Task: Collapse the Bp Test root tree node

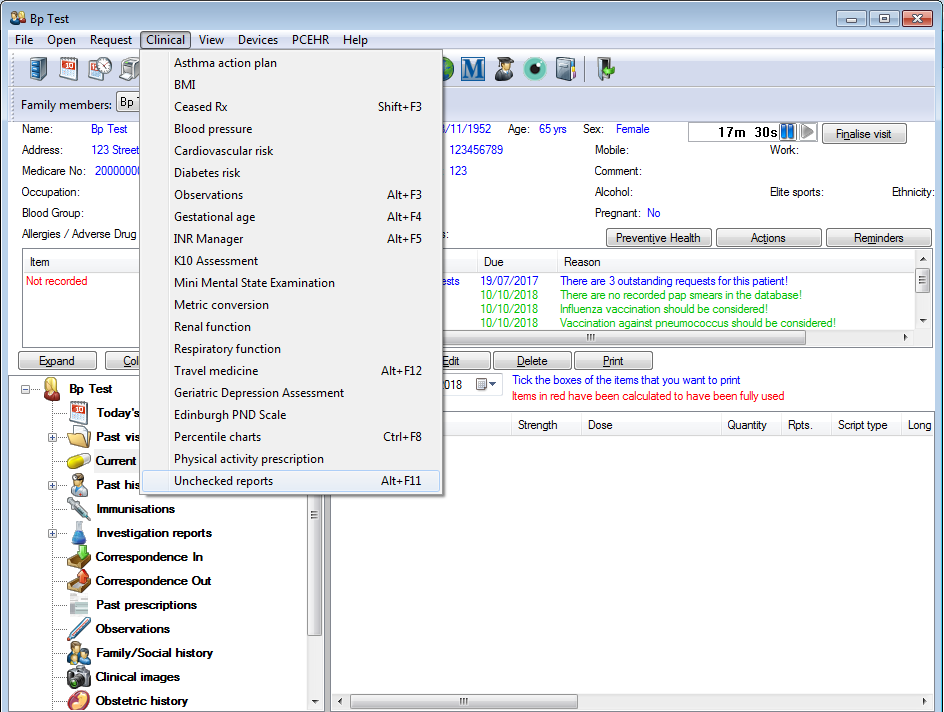Action: tap(26, 389)
